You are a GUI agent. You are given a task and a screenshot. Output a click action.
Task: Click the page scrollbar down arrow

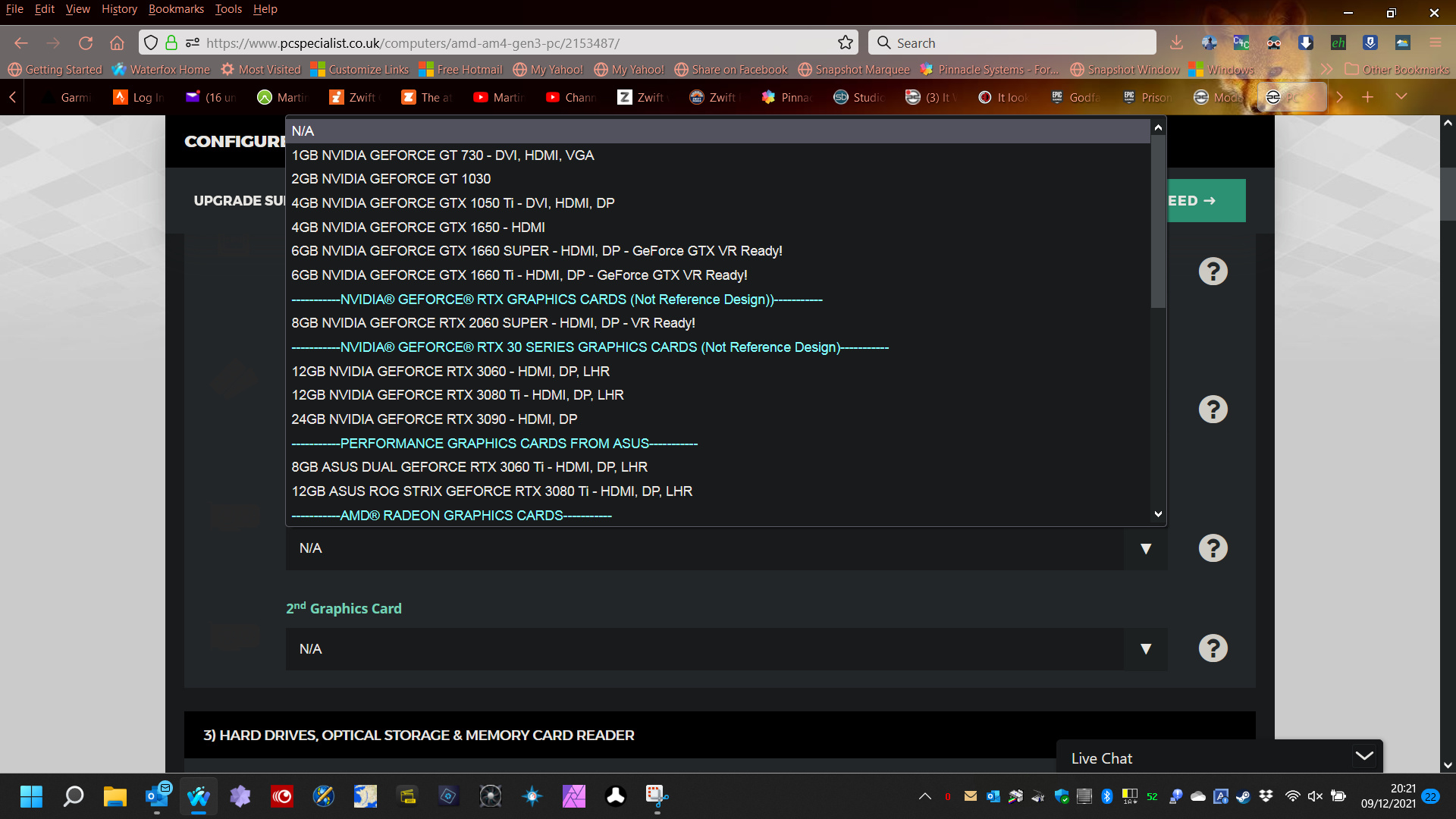click(x=1448, y=765)
